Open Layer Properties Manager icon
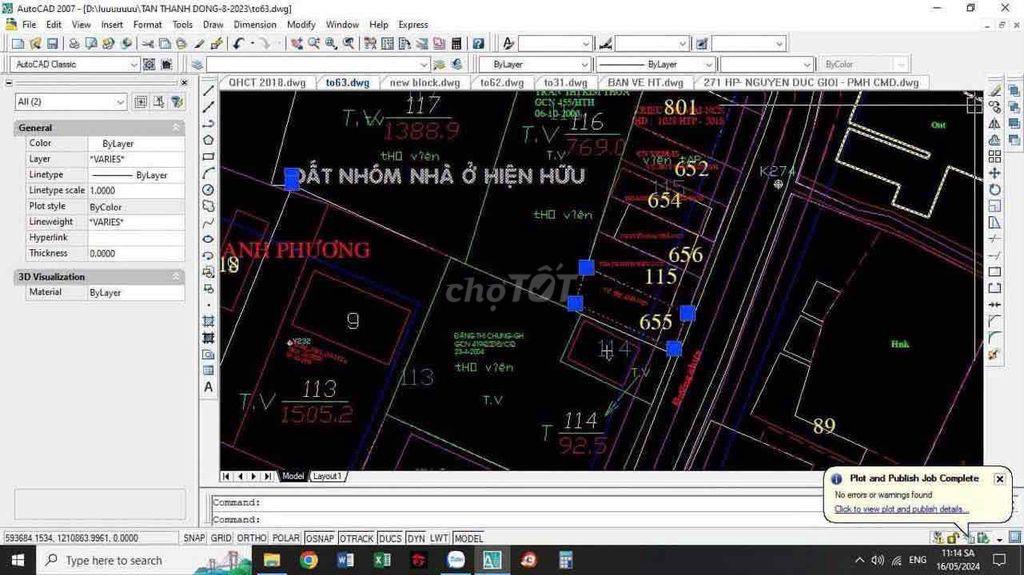 pos(197,64)
